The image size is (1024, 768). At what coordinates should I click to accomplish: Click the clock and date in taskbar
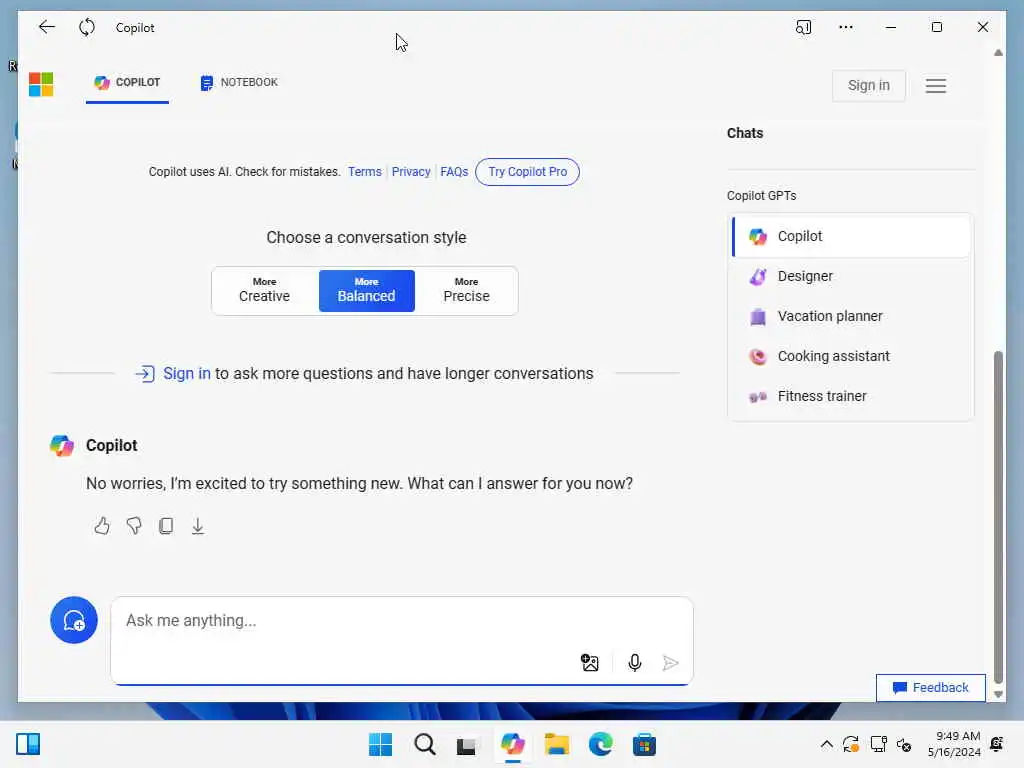[954, 744]
